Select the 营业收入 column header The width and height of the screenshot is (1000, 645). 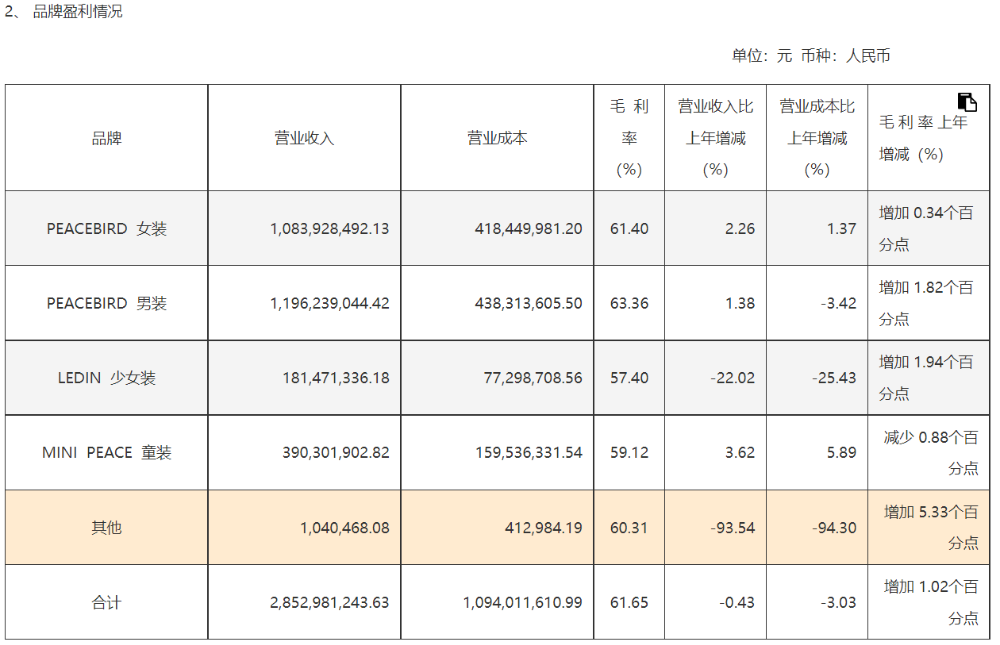pos(304,138)
